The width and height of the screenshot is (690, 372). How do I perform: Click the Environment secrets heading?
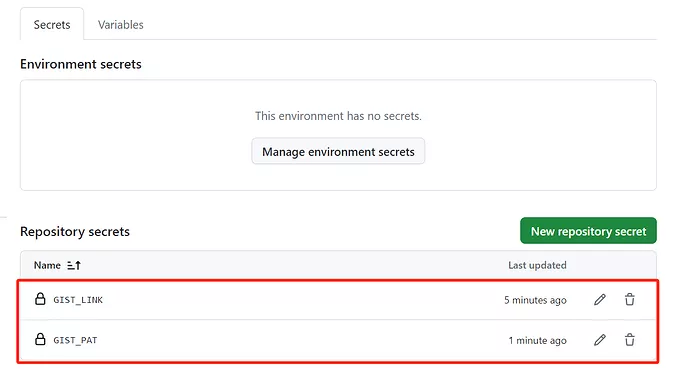tap(81, 64)
